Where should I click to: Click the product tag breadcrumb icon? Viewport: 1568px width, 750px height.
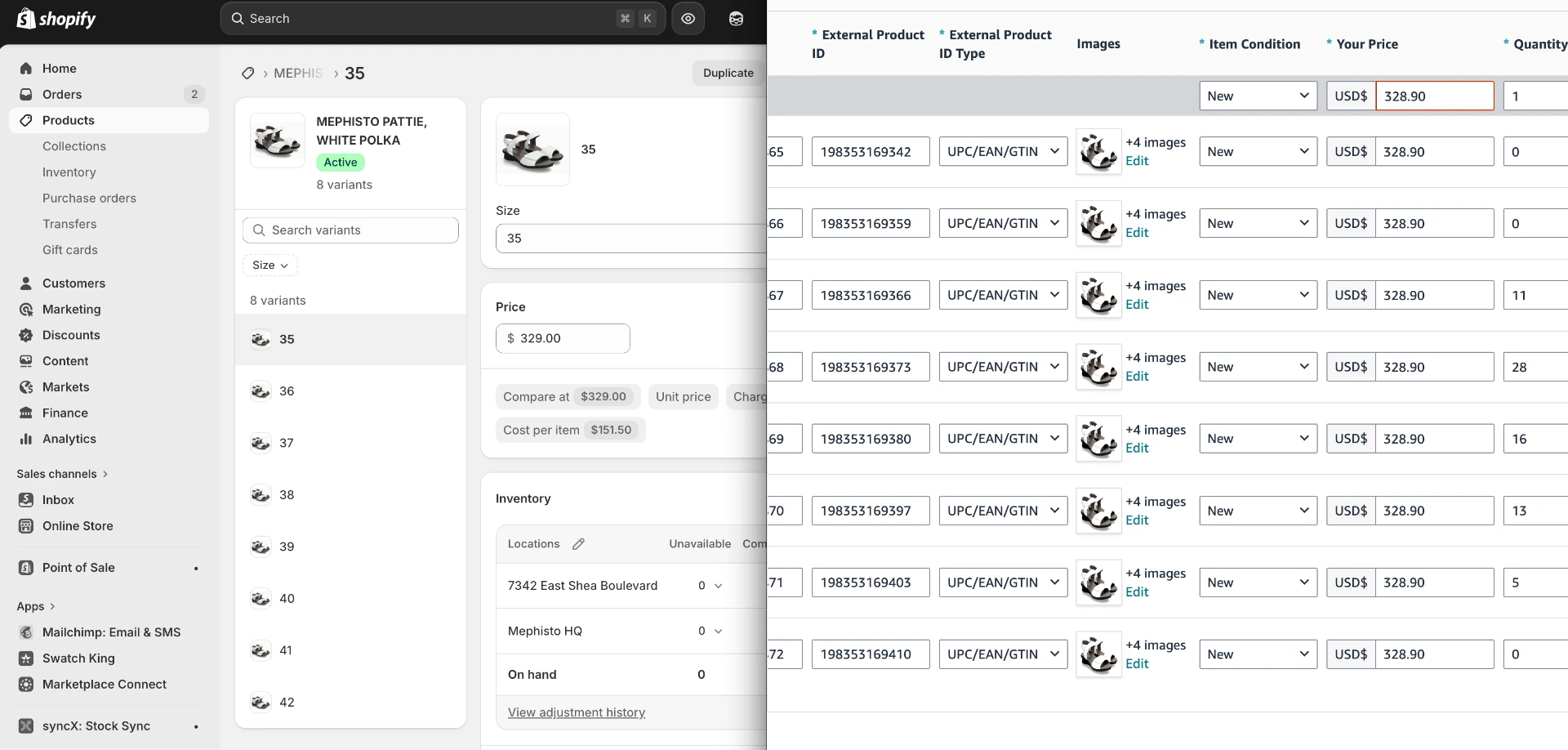click(x=248, y=74)
